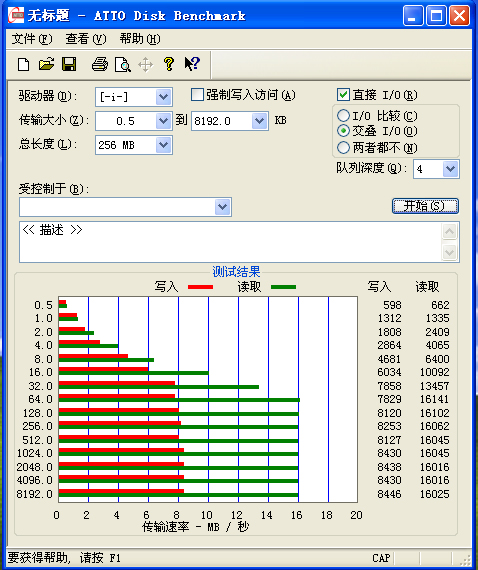Activate the context help arrow icon
Viewport: 478px width, 570px height.
pyautogui.click(x=192, y=64)
